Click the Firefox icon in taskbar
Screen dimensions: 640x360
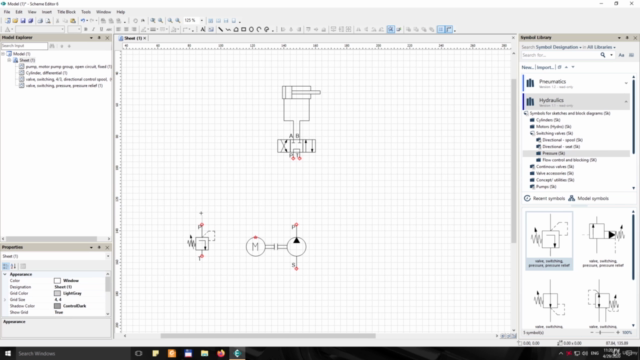point(221,353)
